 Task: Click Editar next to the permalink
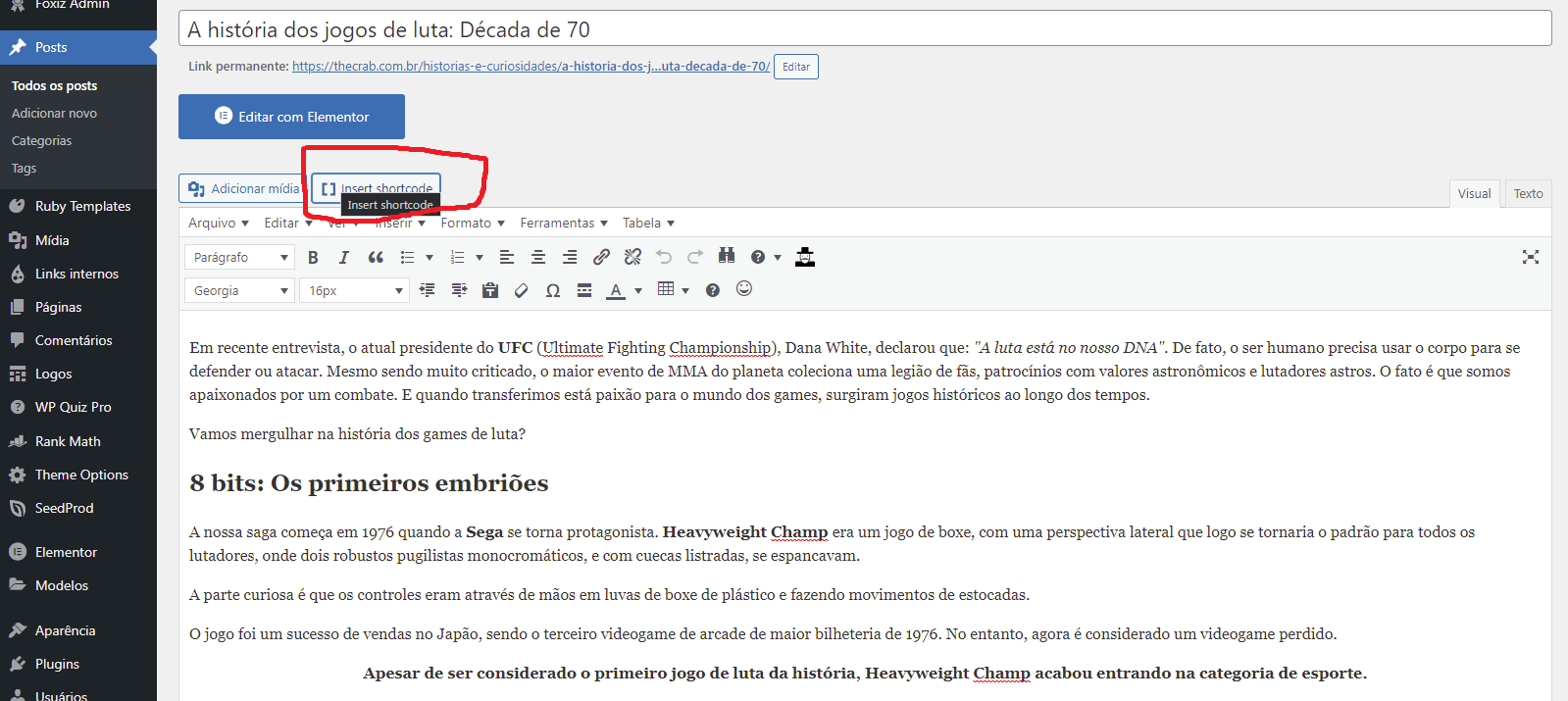796,67
